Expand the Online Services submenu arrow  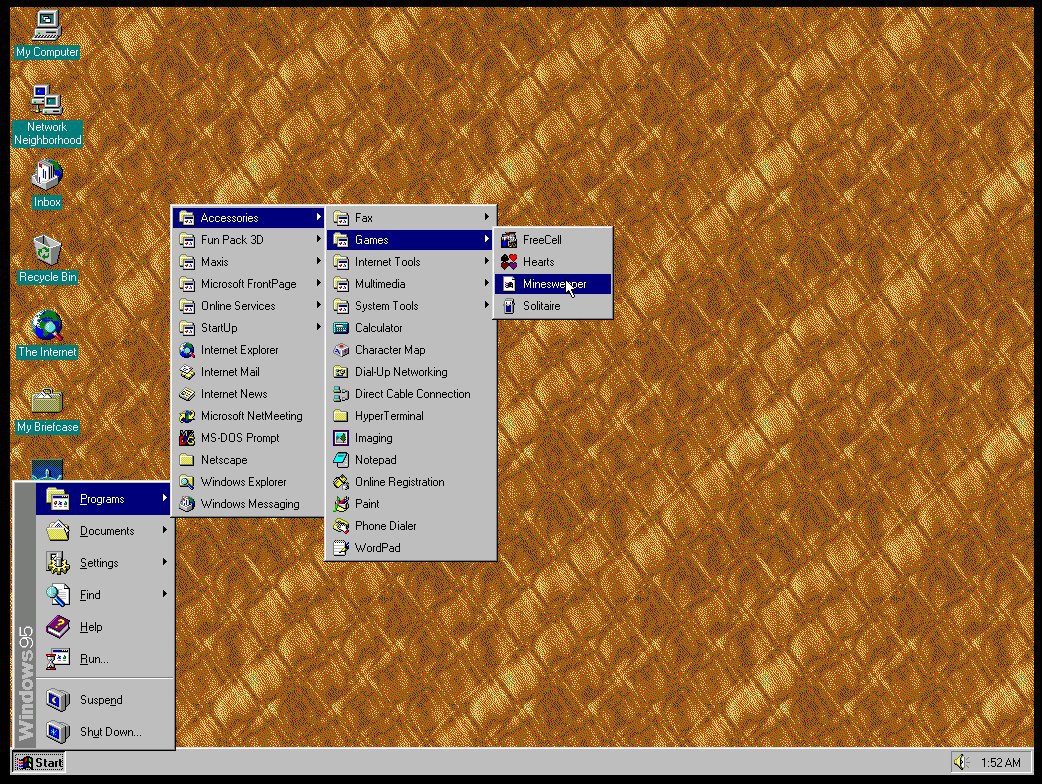pyautogui.click(x=318, y=306)
